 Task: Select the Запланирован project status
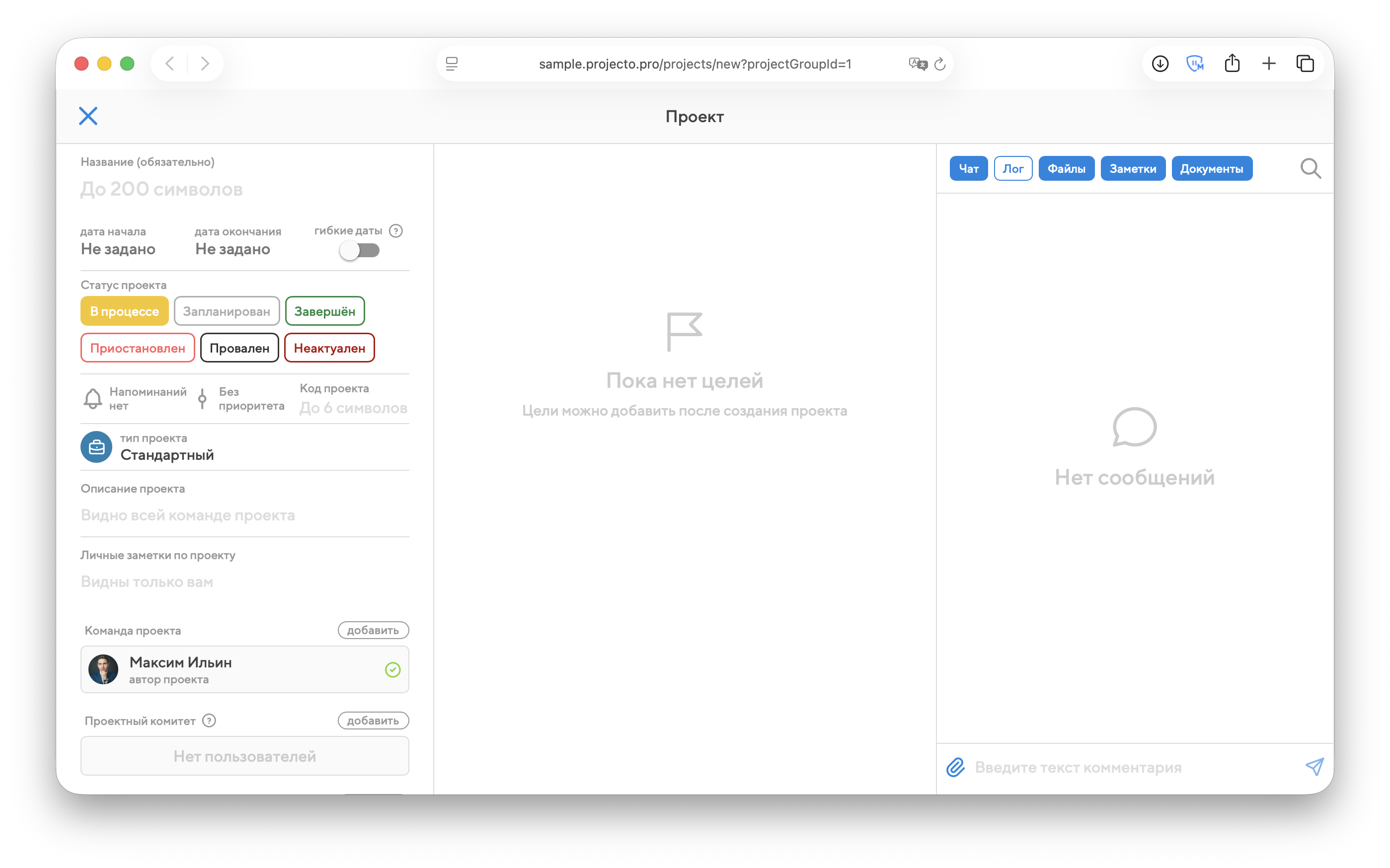point(226,311)
